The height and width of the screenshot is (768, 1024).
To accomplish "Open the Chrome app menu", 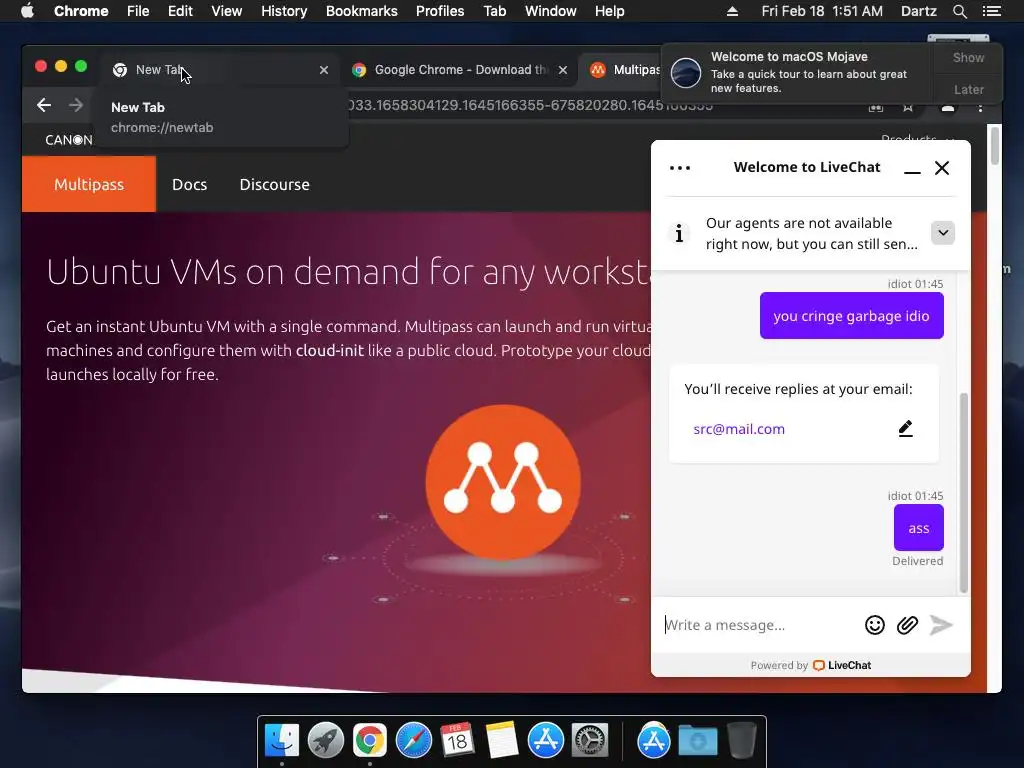I will (81, 11).
